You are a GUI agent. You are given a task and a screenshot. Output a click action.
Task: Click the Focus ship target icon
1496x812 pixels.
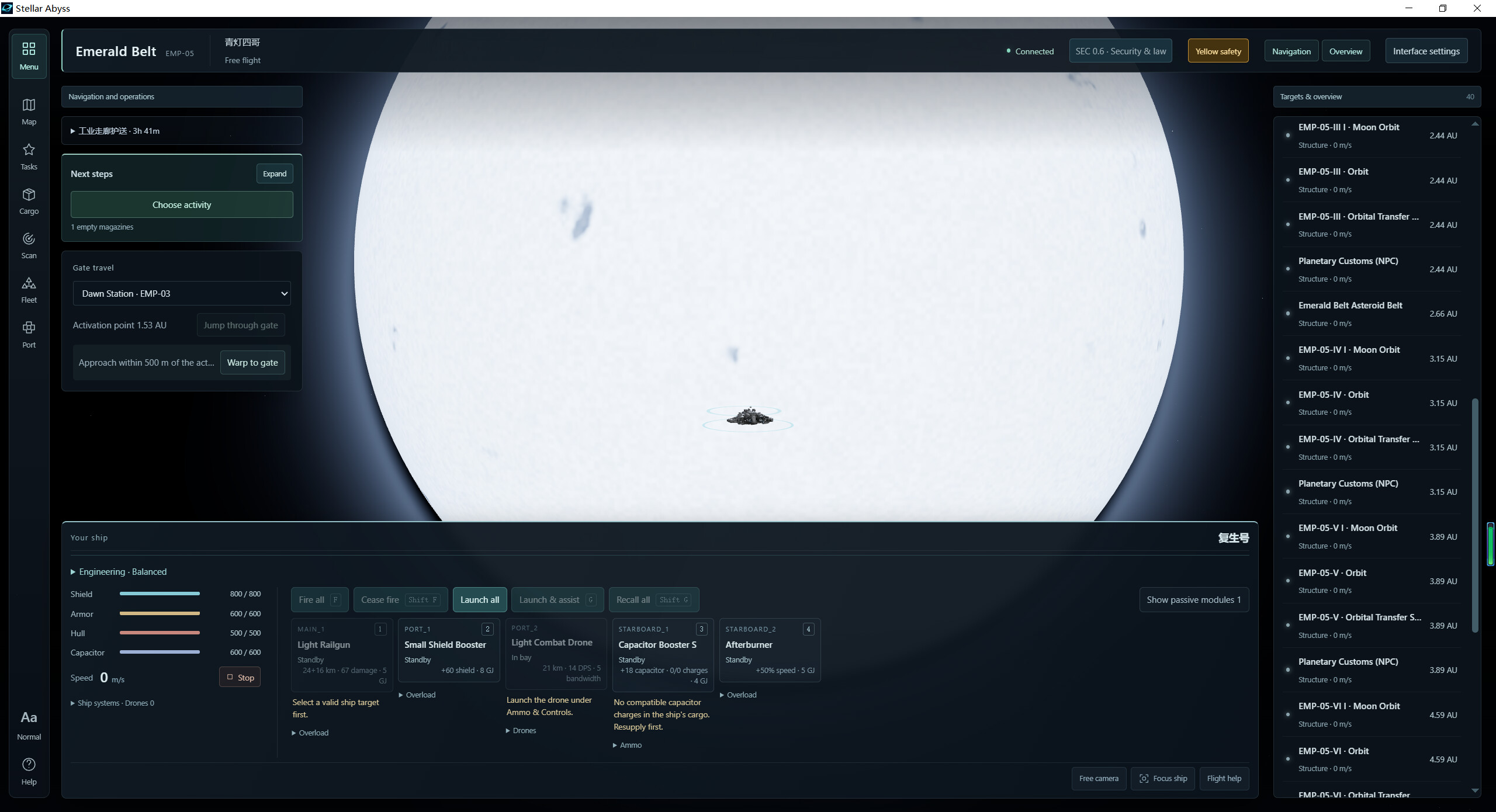[x=1144, y=779]
